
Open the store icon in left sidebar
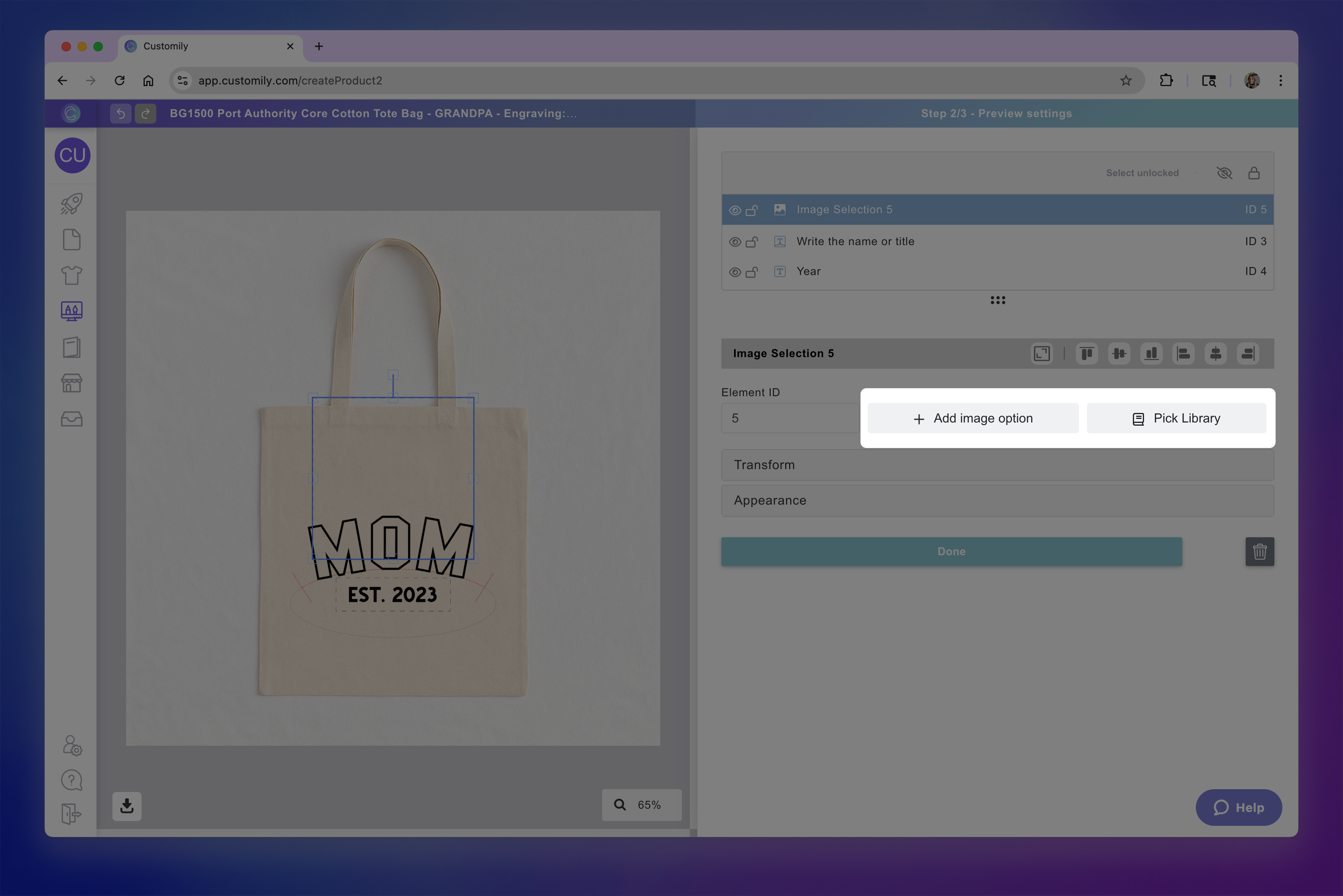pyautogui.click(x=71, y=383)
